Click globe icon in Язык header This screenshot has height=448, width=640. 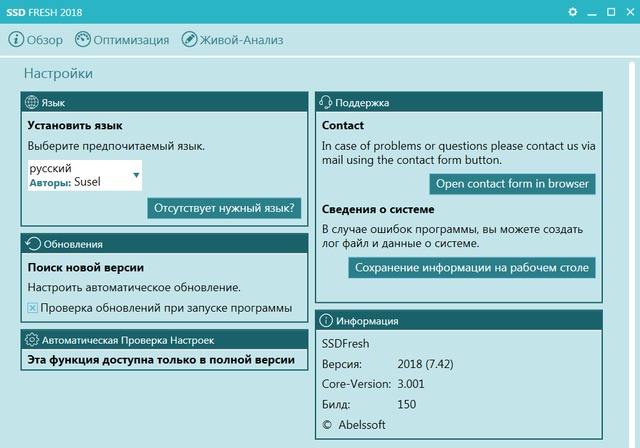(32, 102)
